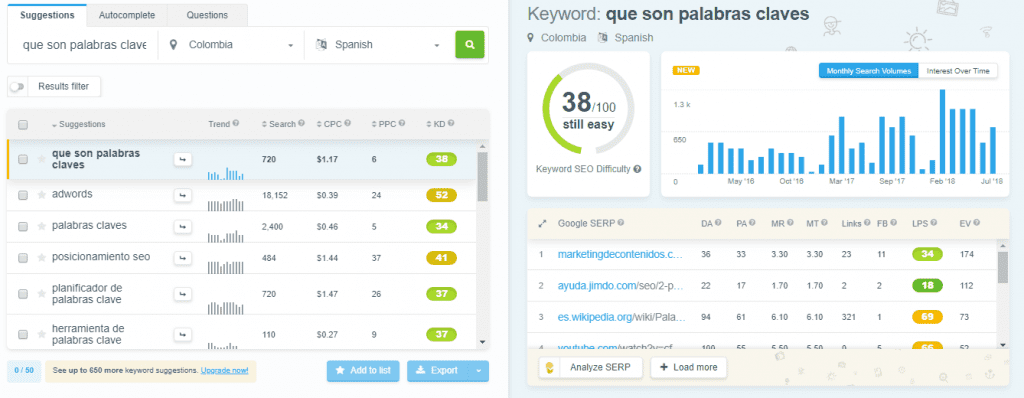
Task: Star the 'posicionamiento seo' keyword
Action: [42, 257]
